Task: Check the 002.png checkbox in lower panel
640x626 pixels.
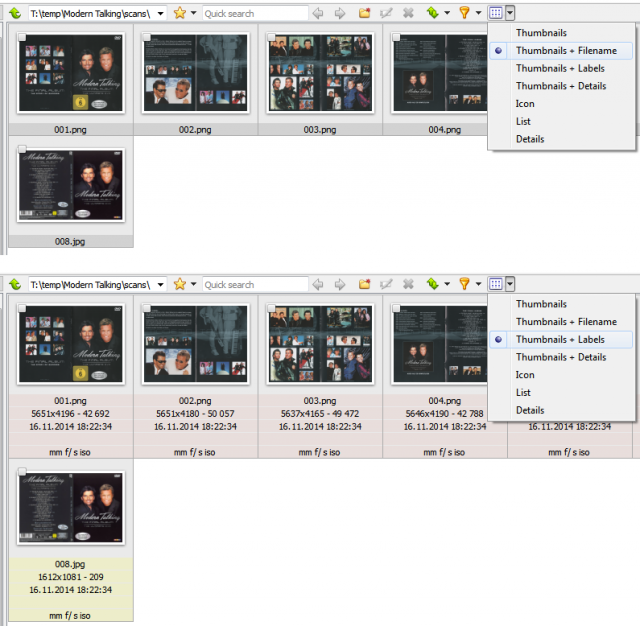Action: pos(147,309)
